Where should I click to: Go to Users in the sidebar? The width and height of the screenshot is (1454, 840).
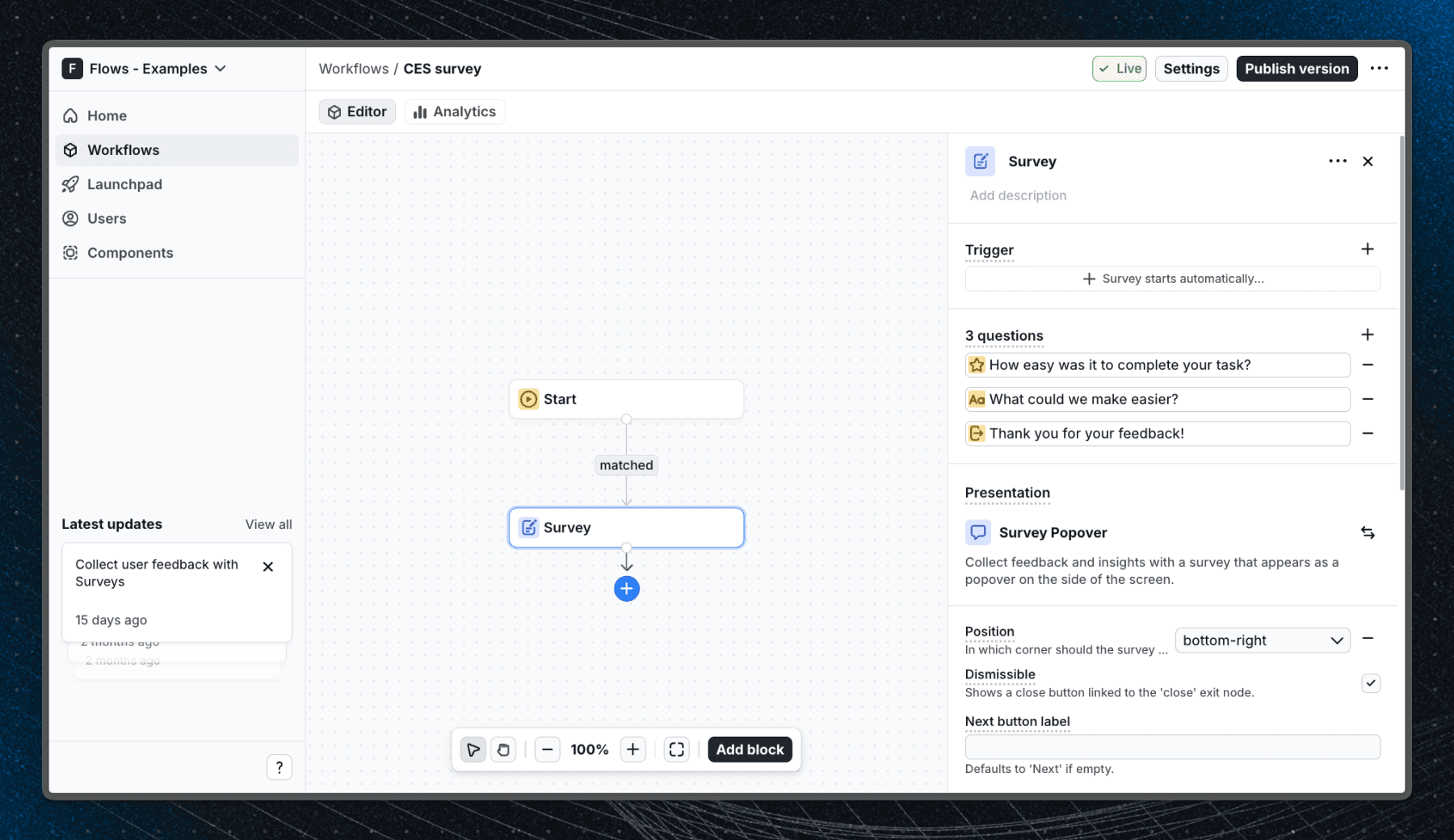tap(176, 219)
